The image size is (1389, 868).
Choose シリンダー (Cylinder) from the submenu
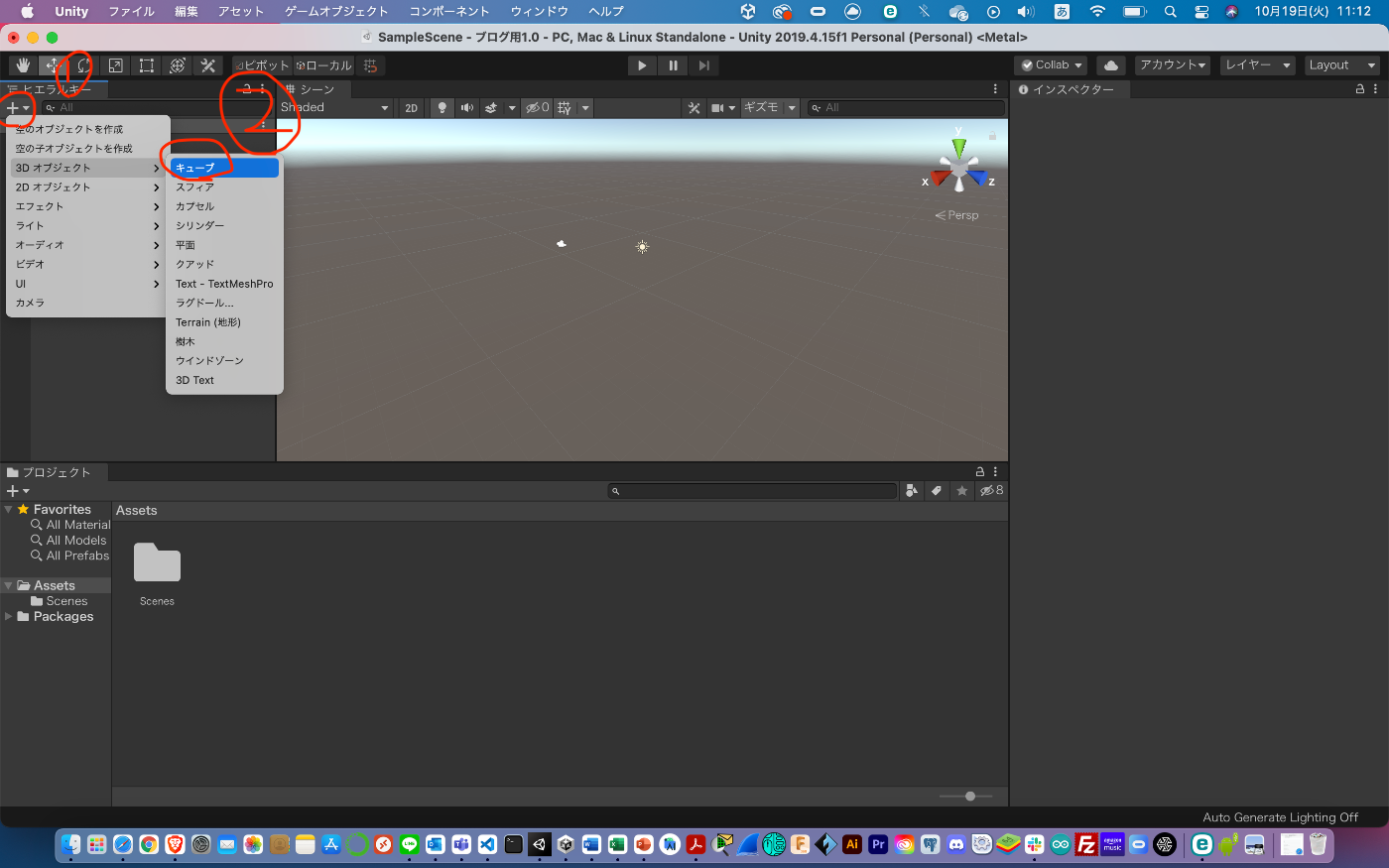224,225
